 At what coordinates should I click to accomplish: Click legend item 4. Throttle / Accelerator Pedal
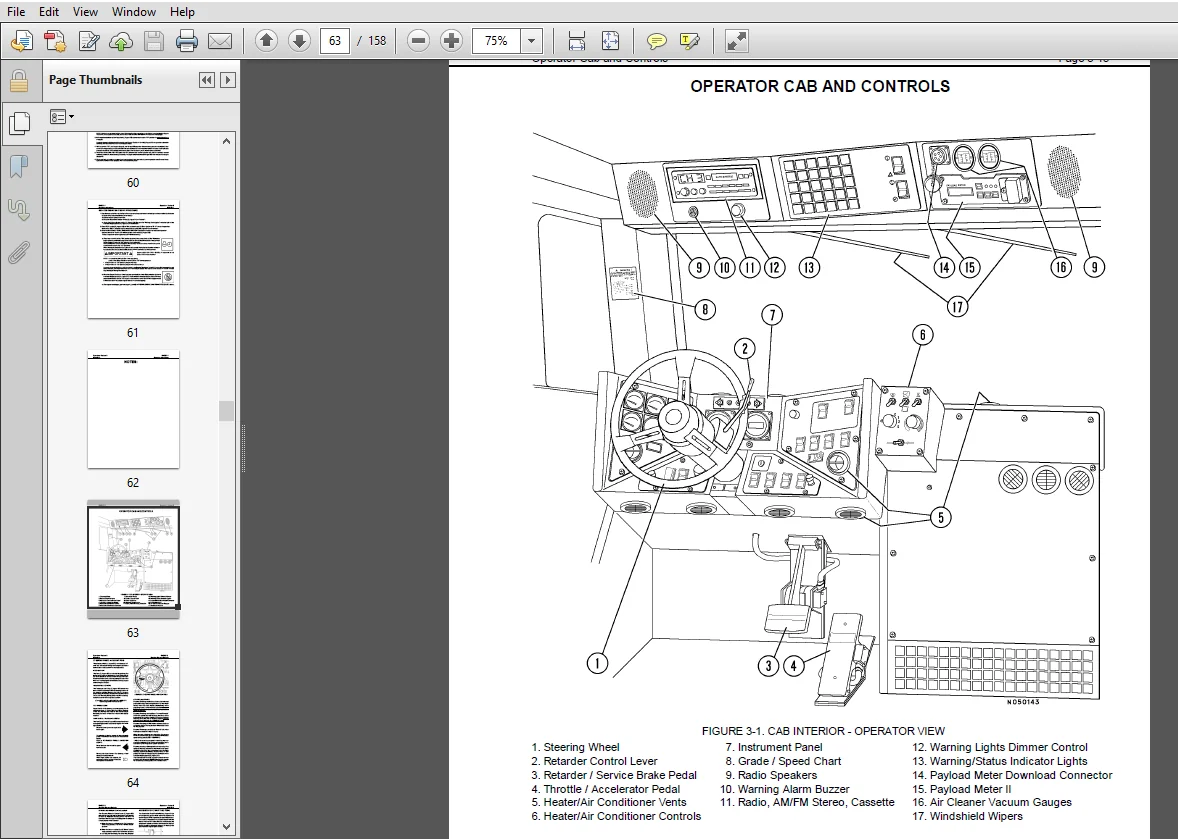606,789
